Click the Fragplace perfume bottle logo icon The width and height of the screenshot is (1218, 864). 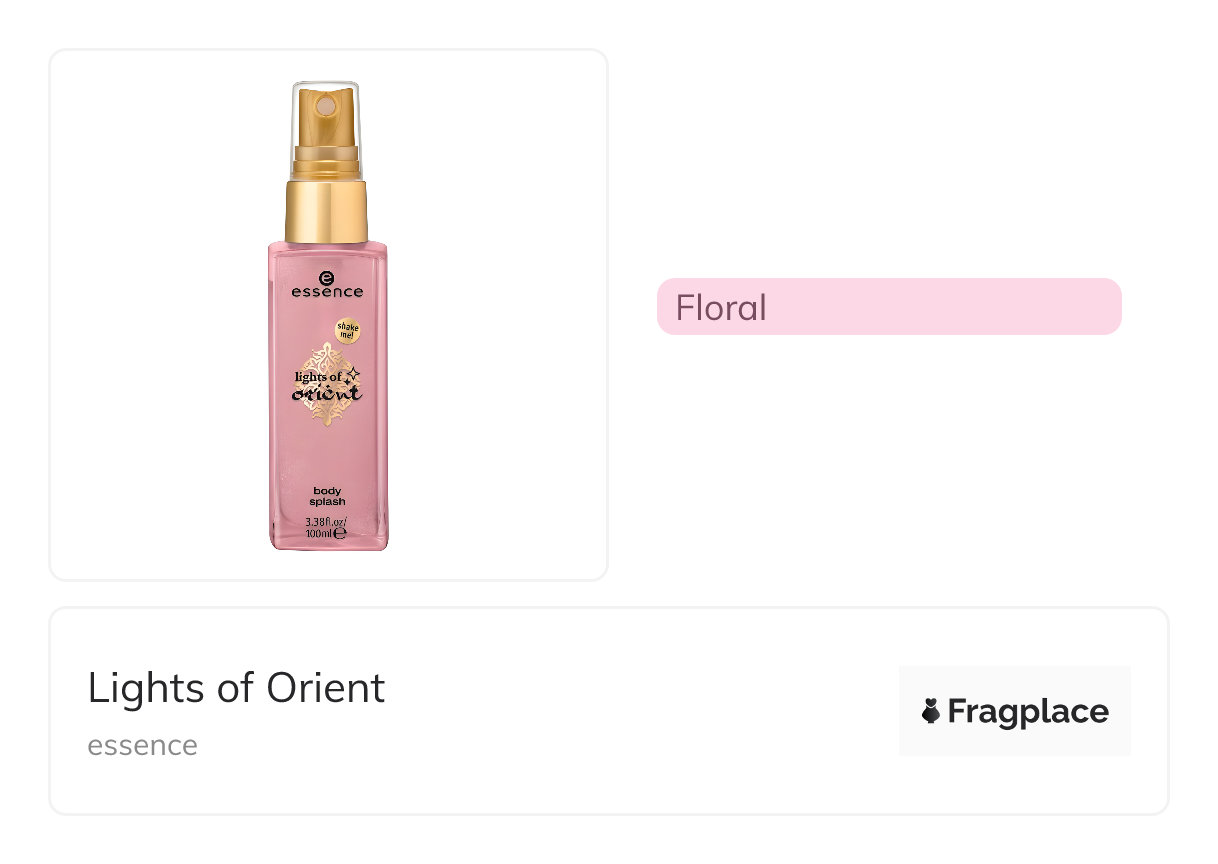click(931, 711)
